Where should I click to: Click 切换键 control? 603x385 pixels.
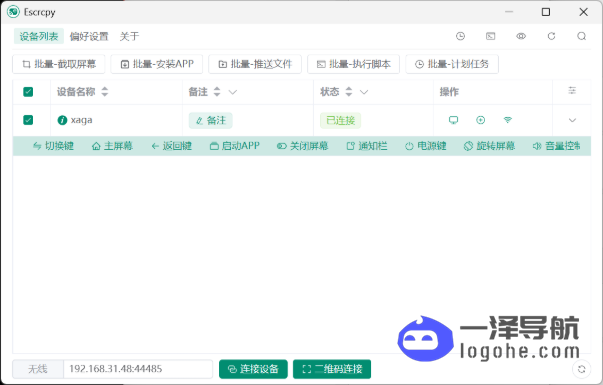[53, 146]
